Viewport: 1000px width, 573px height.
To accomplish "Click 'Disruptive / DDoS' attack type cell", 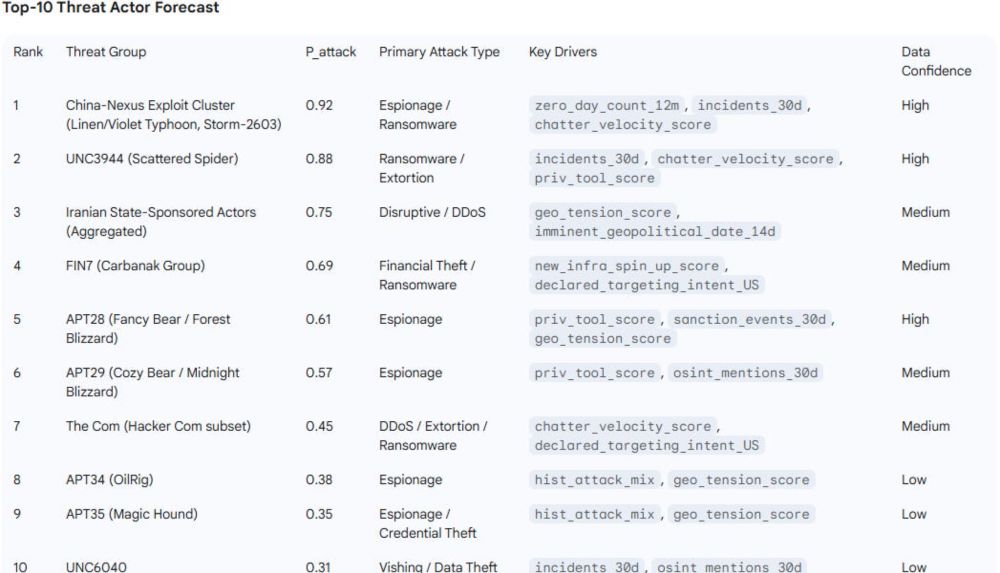I will tap(432, 212).
